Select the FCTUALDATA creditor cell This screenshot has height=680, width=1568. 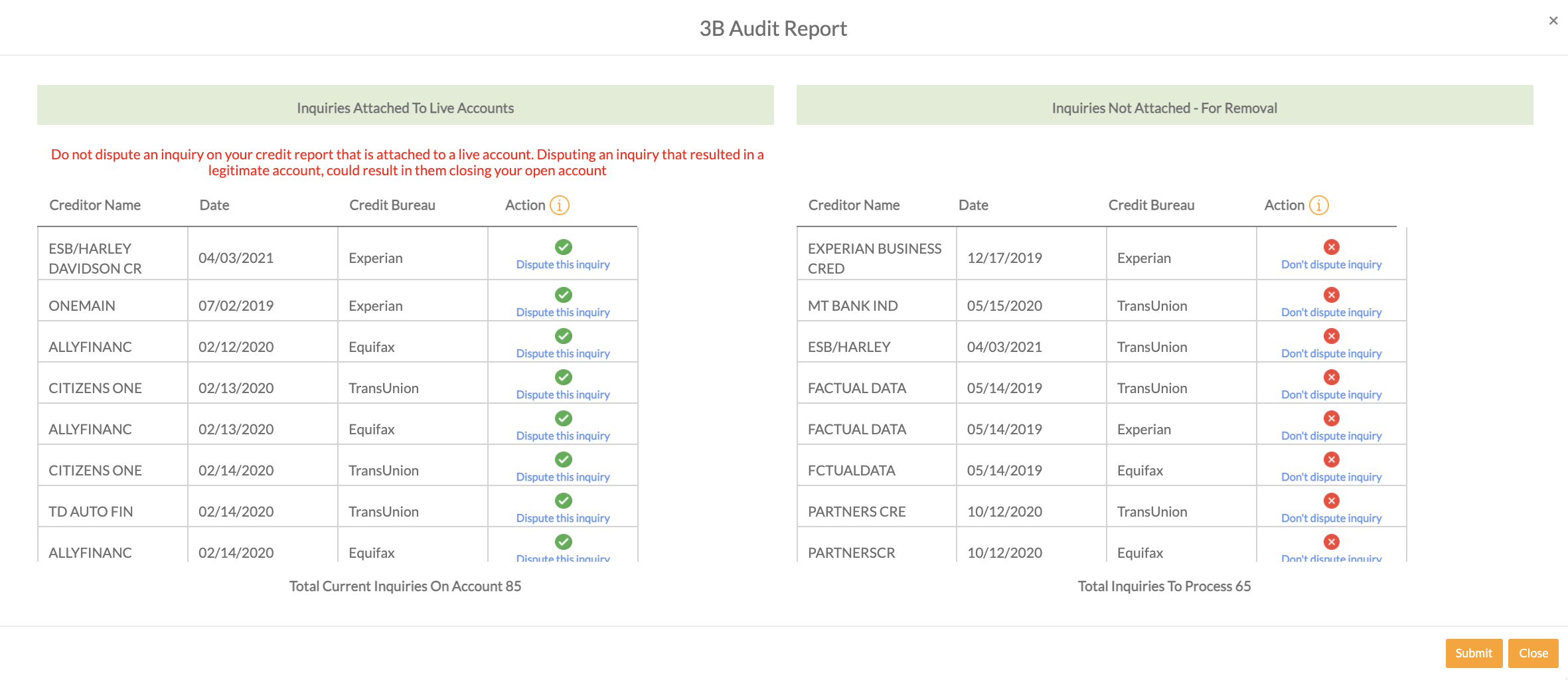tap(877, 466)
